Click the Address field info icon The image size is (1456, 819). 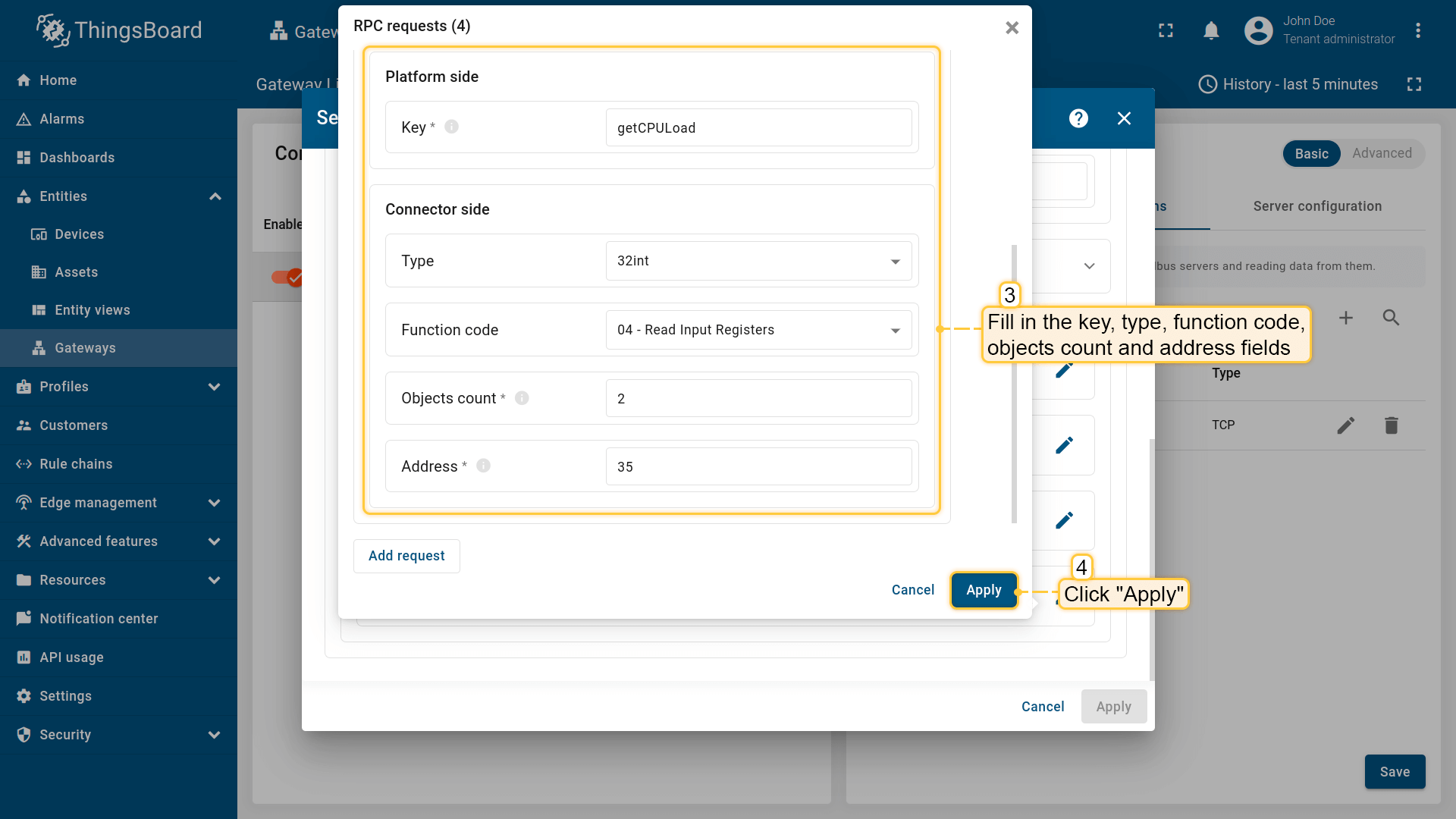pos(483,466)
